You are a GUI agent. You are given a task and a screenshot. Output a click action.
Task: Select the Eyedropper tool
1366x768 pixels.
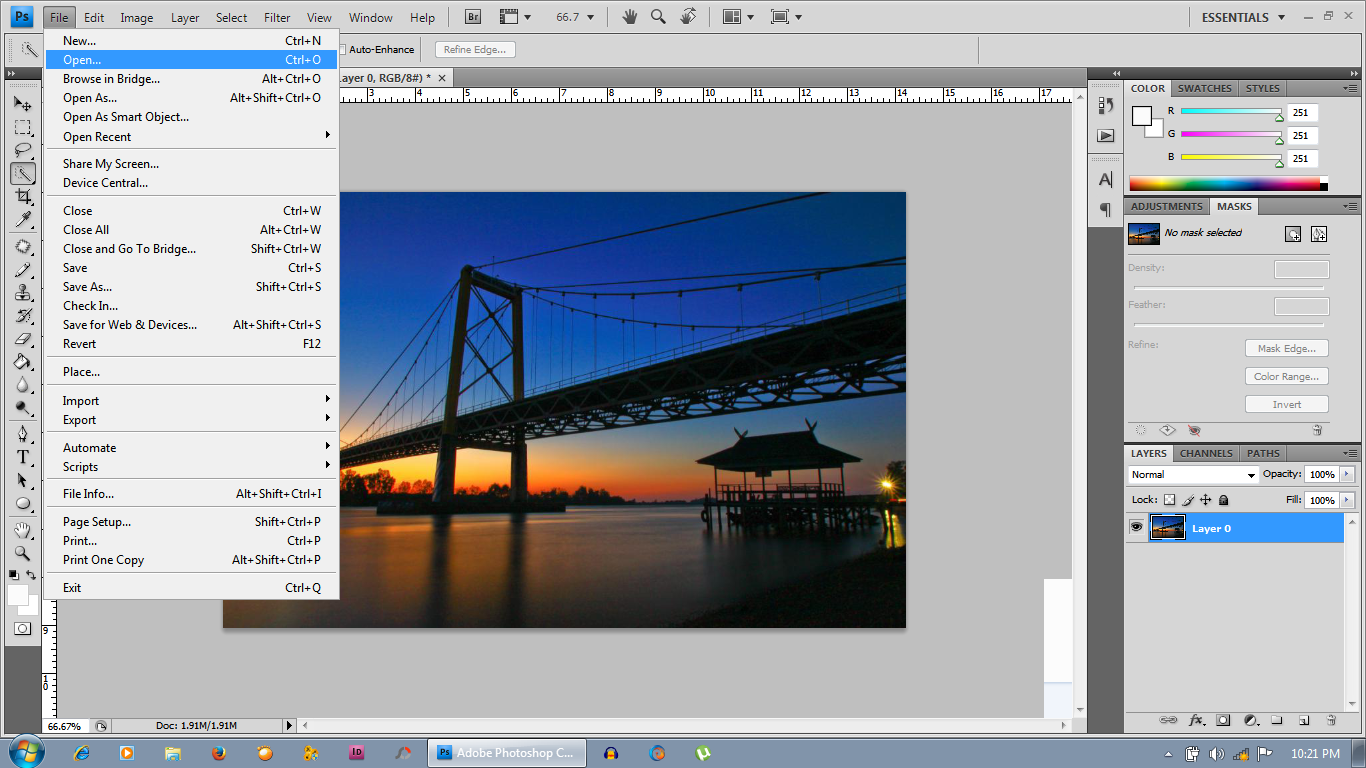(23, 220)
